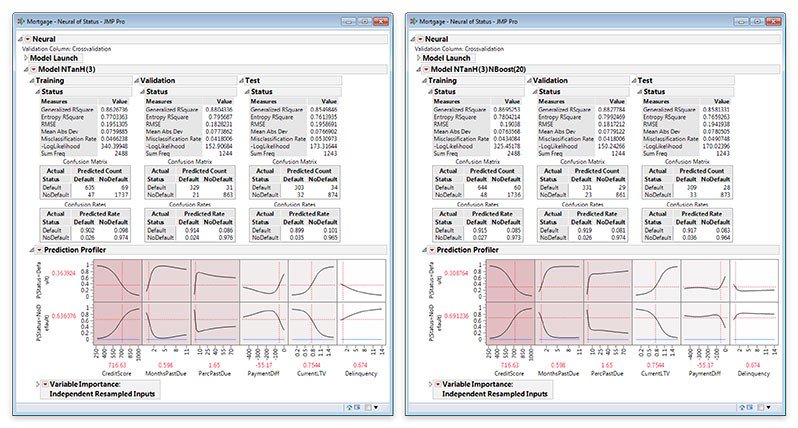This screenshot has height=428, width=798.
Task: Click the up-arrow home icon in NBoost(20) window status bar
Action: 743,407
